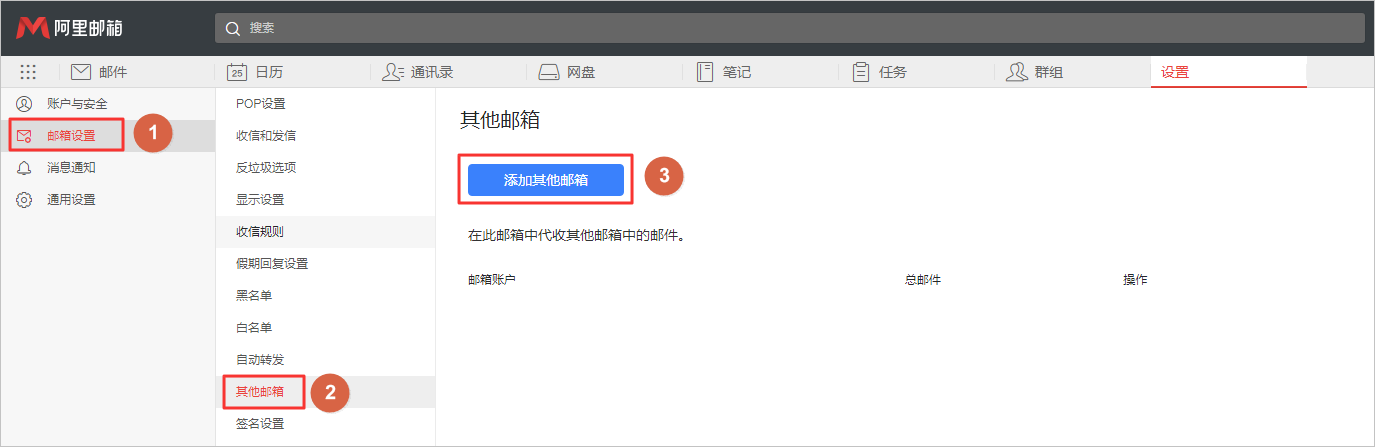Viewport: 1375px width, 447px height.
Task: Open the 任务 tasks icon
Action: pyautogui.click(x=860, y=72)
